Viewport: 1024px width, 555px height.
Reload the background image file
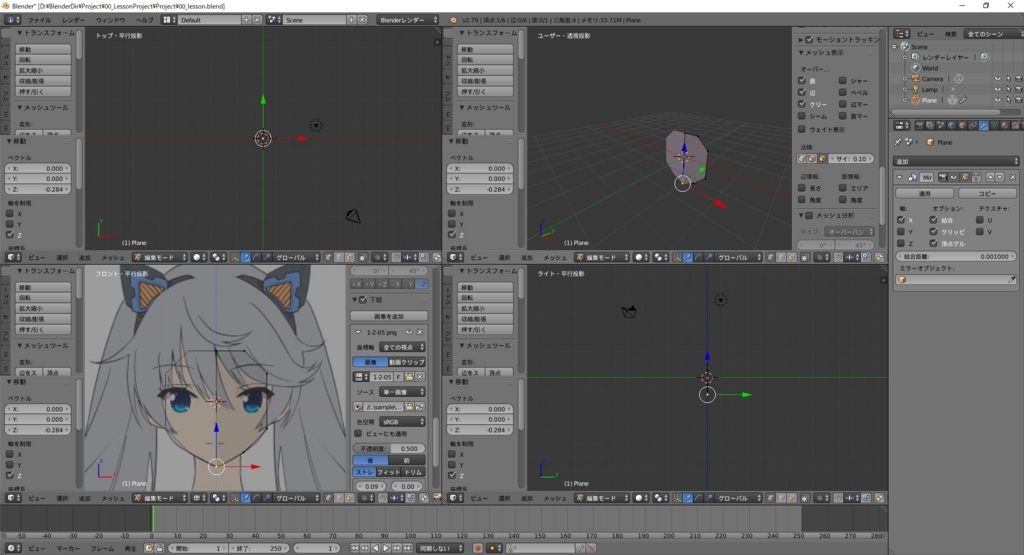420,407
